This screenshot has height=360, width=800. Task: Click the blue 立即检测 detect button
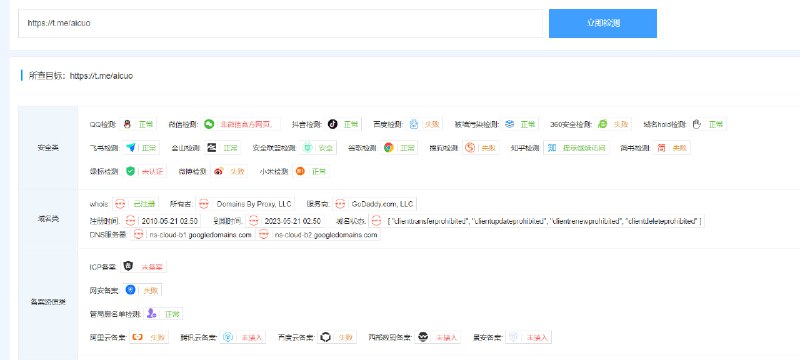(603, 23)
